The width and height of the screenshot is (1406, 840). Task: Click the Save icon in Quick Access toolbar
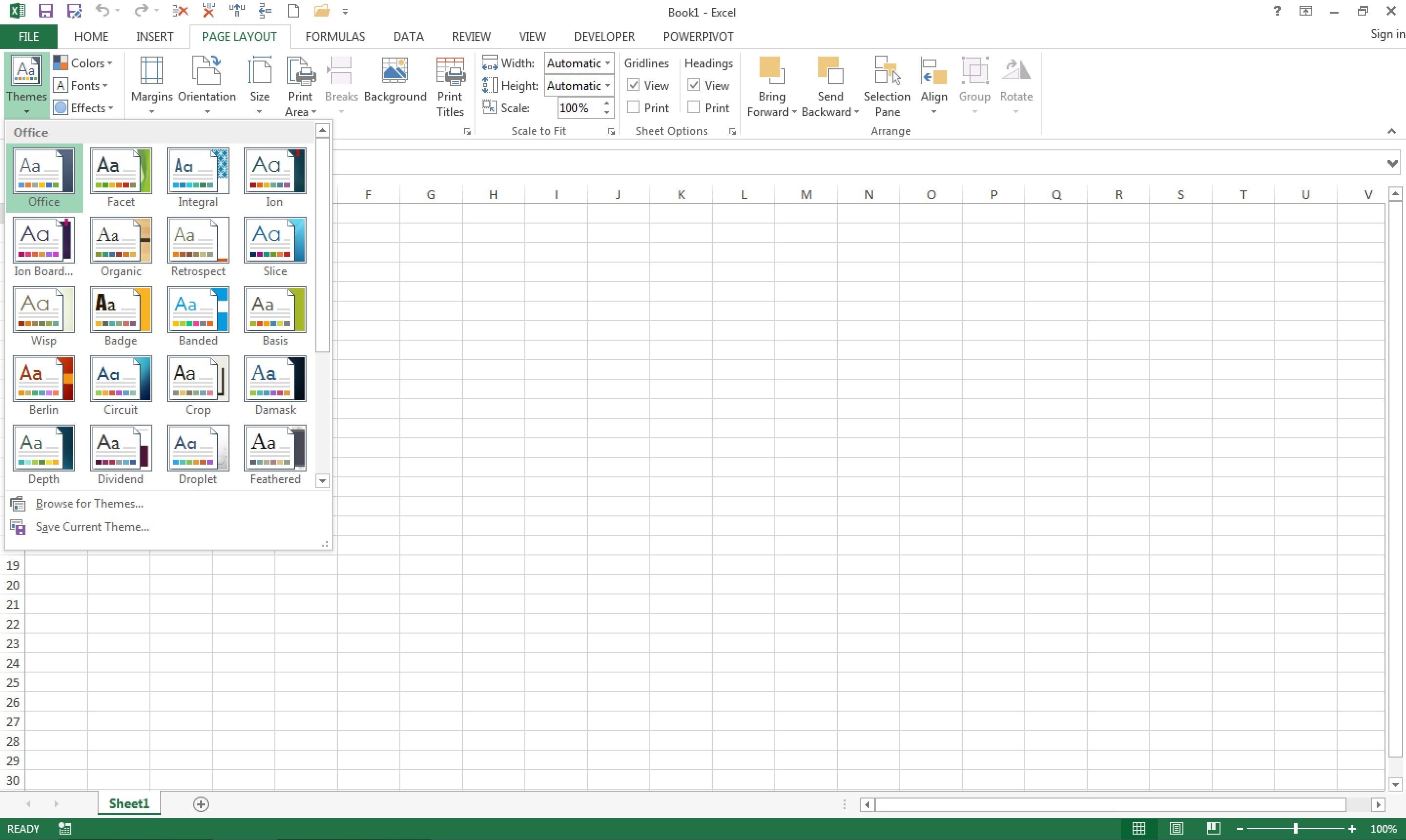click(x=45, y=11)
